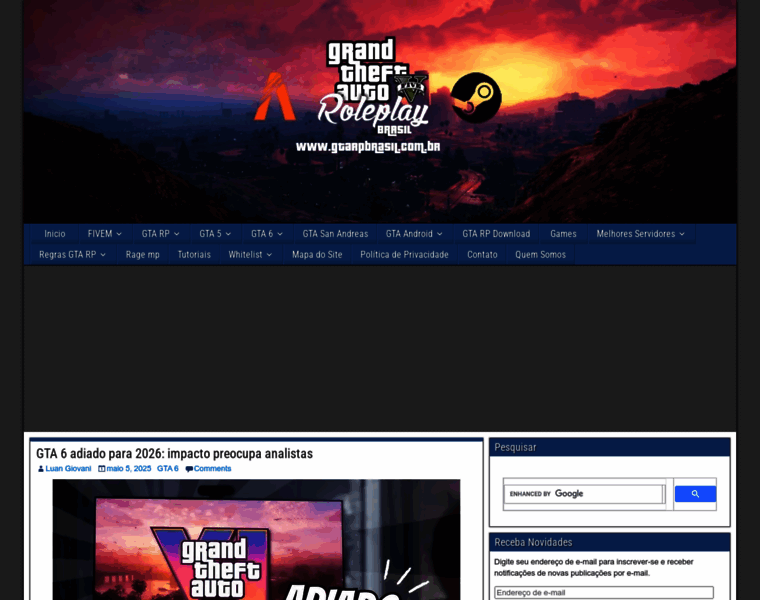Expand the GTA 6 dropdown menu
The height and width of the screenshot is (600, 760).
click(x=267, y=234)
